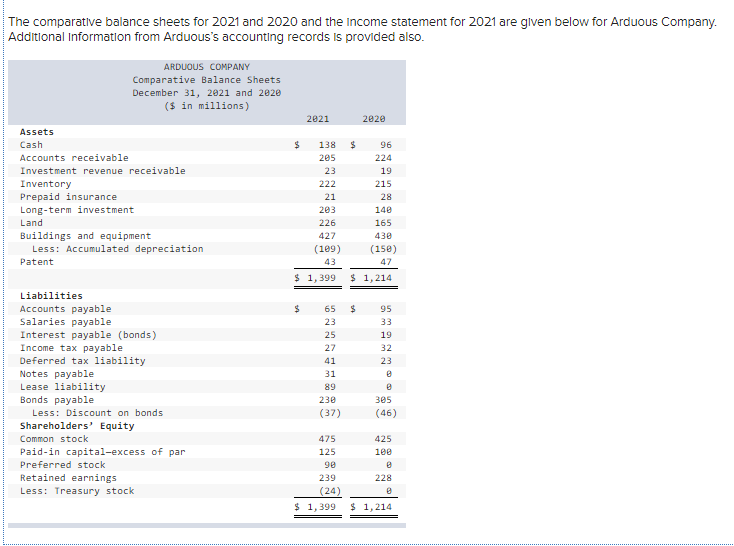Screen dimensions: 734x546
Task: Click the 'Preferred stock' label
Action: point(63,465)
